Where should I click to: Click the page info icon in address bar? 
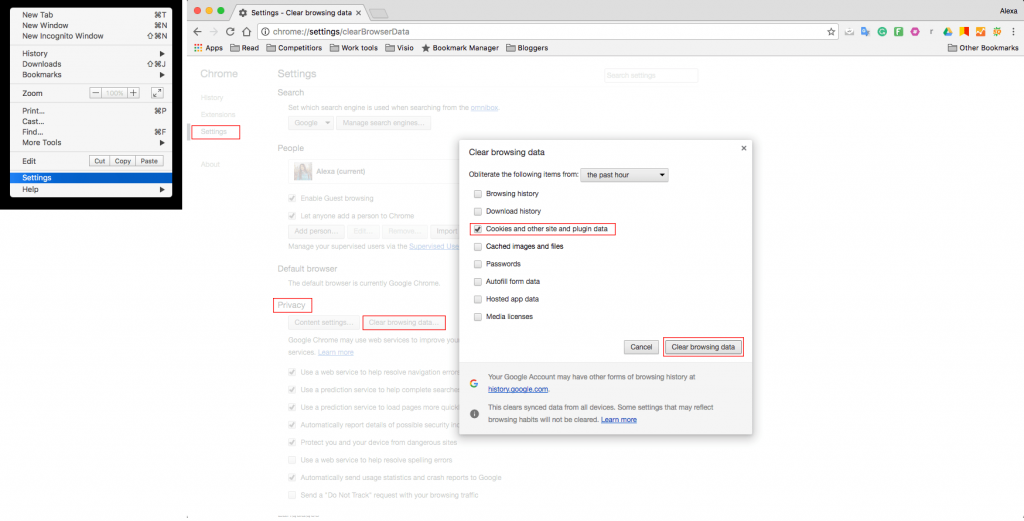(265, 31)
